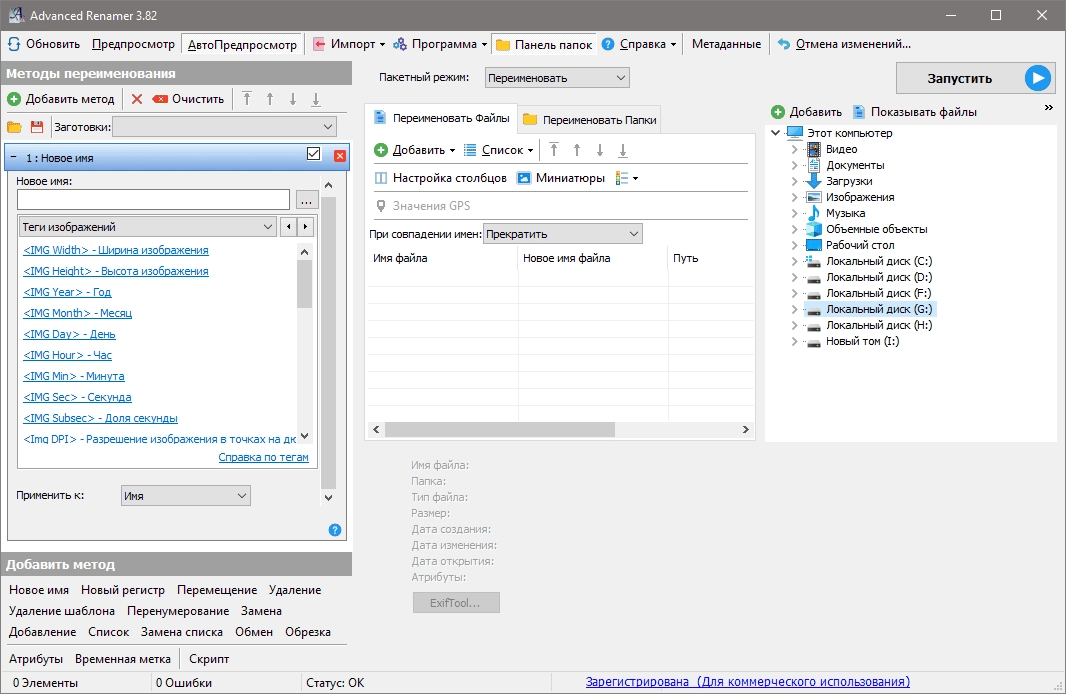Open Импорт menu dropdown

tap(349, 44)
